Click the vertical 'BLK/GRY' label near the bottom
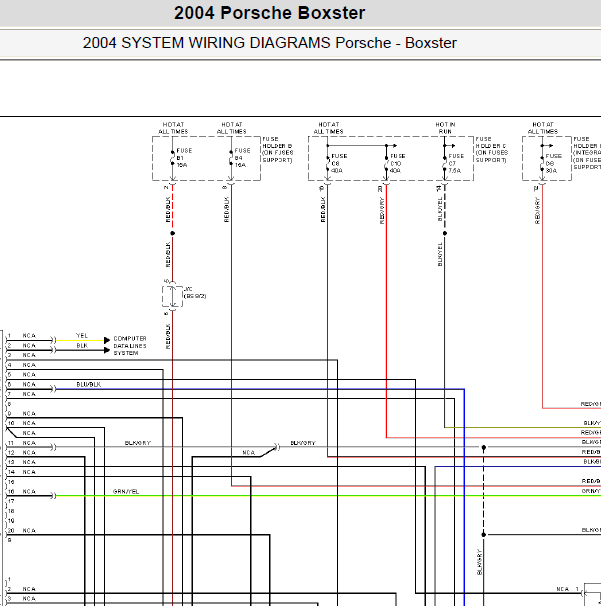 coord(479,562)
